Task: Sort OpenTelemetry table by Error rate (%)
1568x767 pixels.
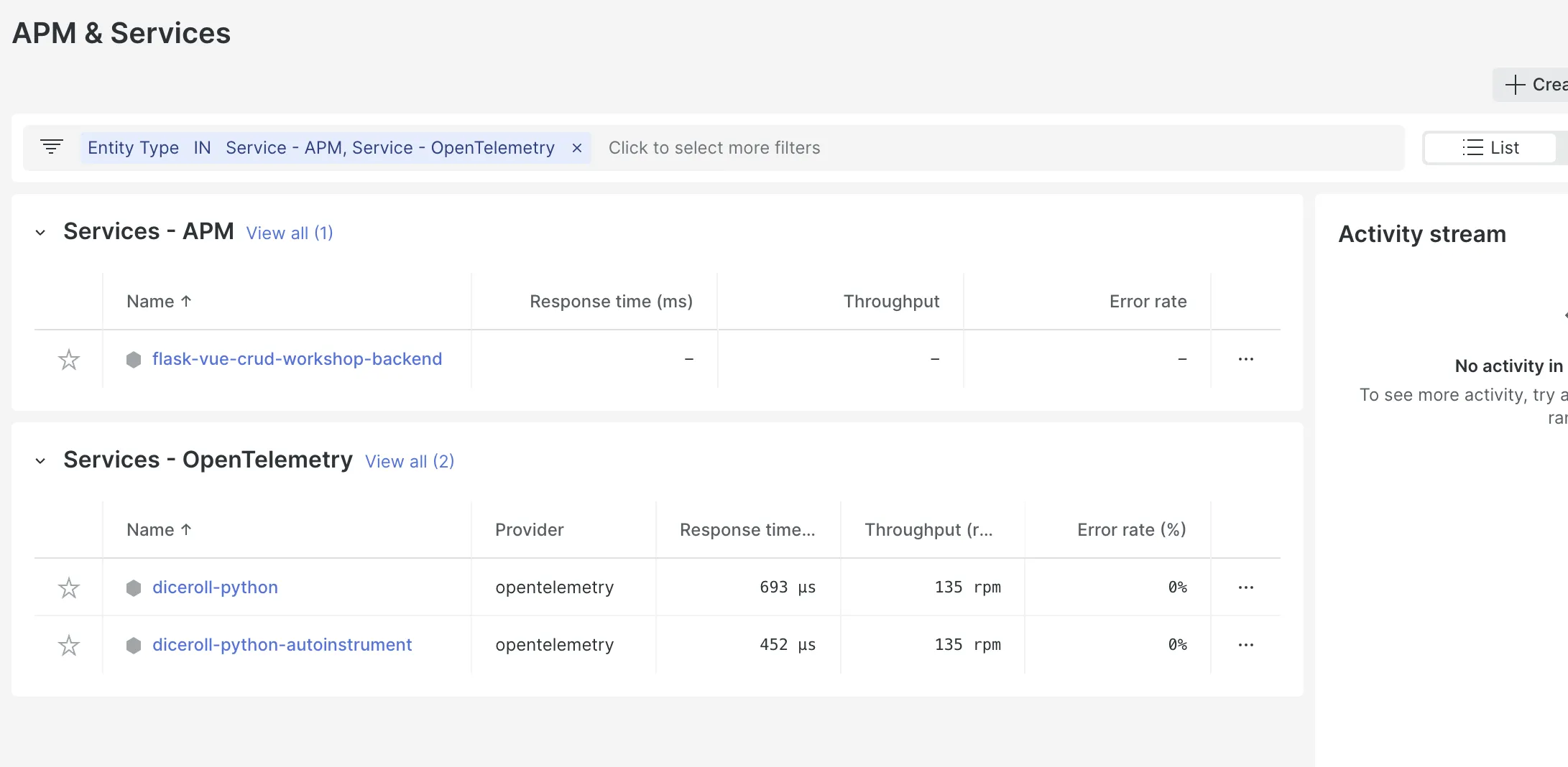Action: pyautogui.click(x=1132, y=530)
